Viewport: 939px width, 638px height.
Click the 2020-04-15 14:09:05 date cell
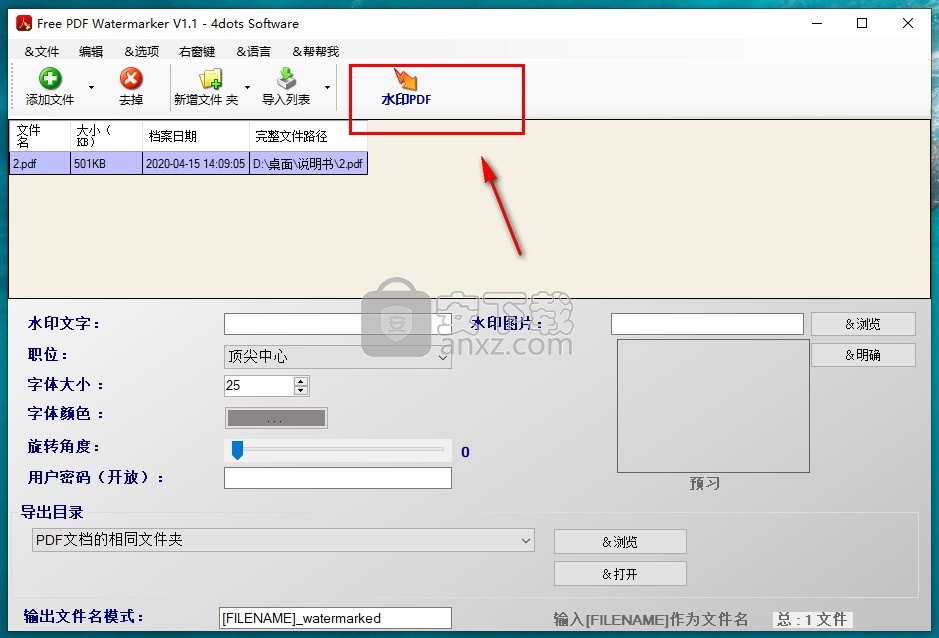pyautogui.click(x=195, y=164)
